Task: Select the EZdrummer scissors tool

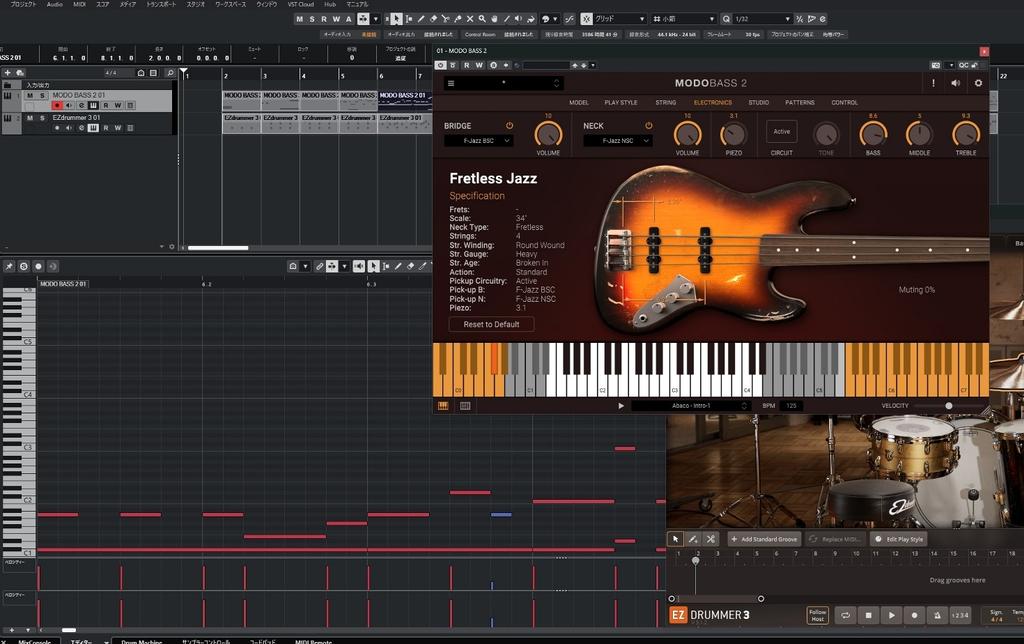Action: click(710, 539)
